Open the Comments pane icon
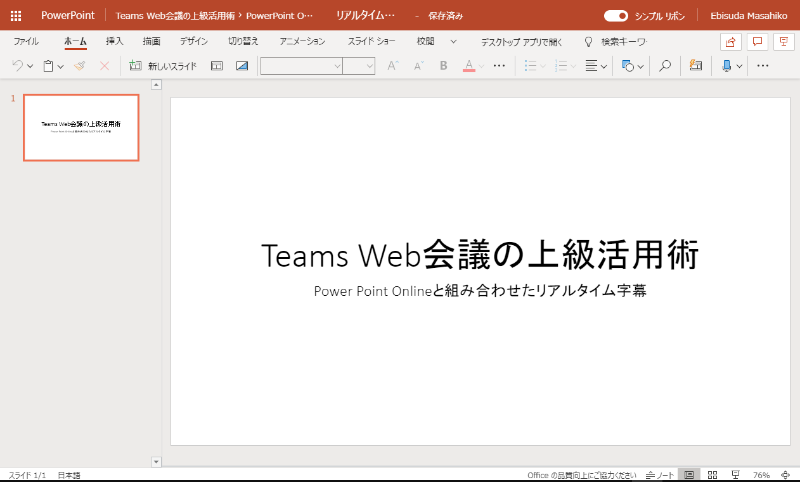The width and height of the screenshot is (800, 482). coord(757,42)
